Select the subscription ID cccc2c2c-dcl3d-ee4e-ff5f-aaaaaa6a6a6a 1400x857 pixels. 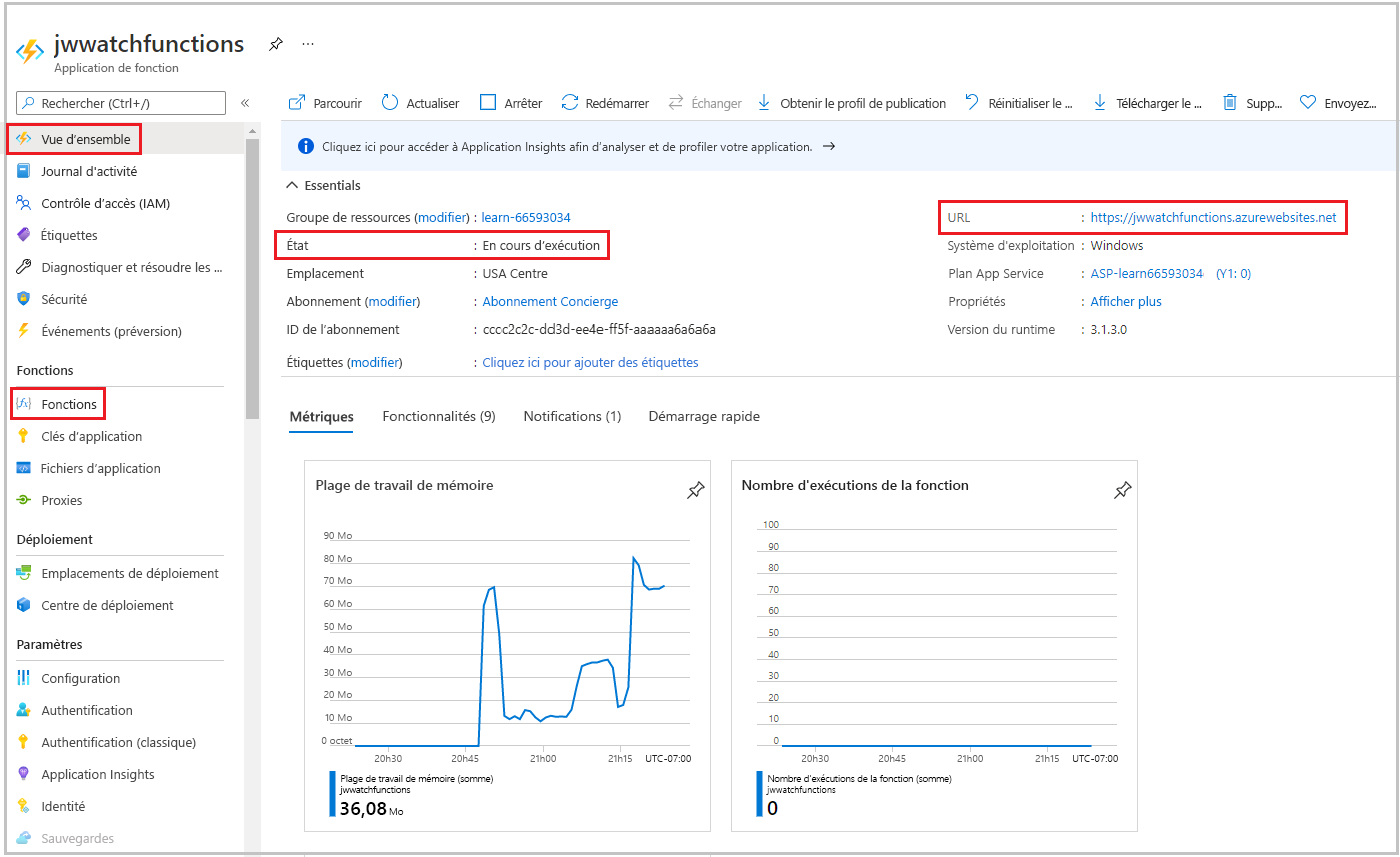(x=599, y=329)
